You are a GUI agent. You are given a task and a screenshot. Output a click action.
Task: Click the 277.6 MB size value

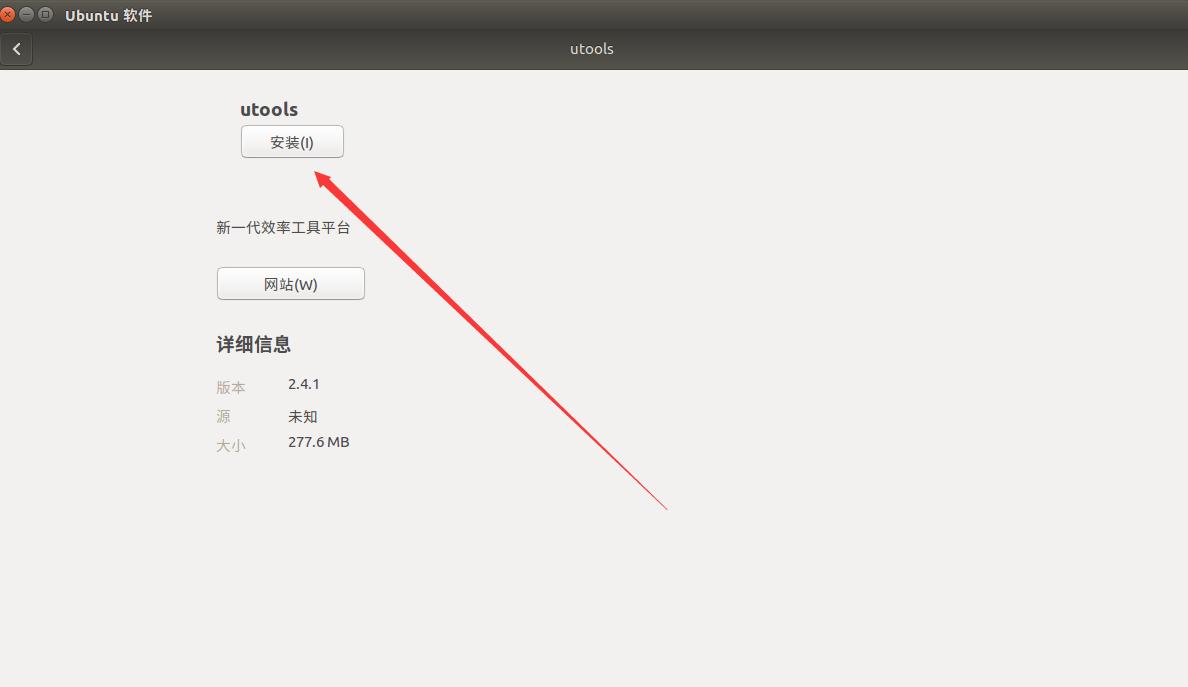[x=318, y=442]
